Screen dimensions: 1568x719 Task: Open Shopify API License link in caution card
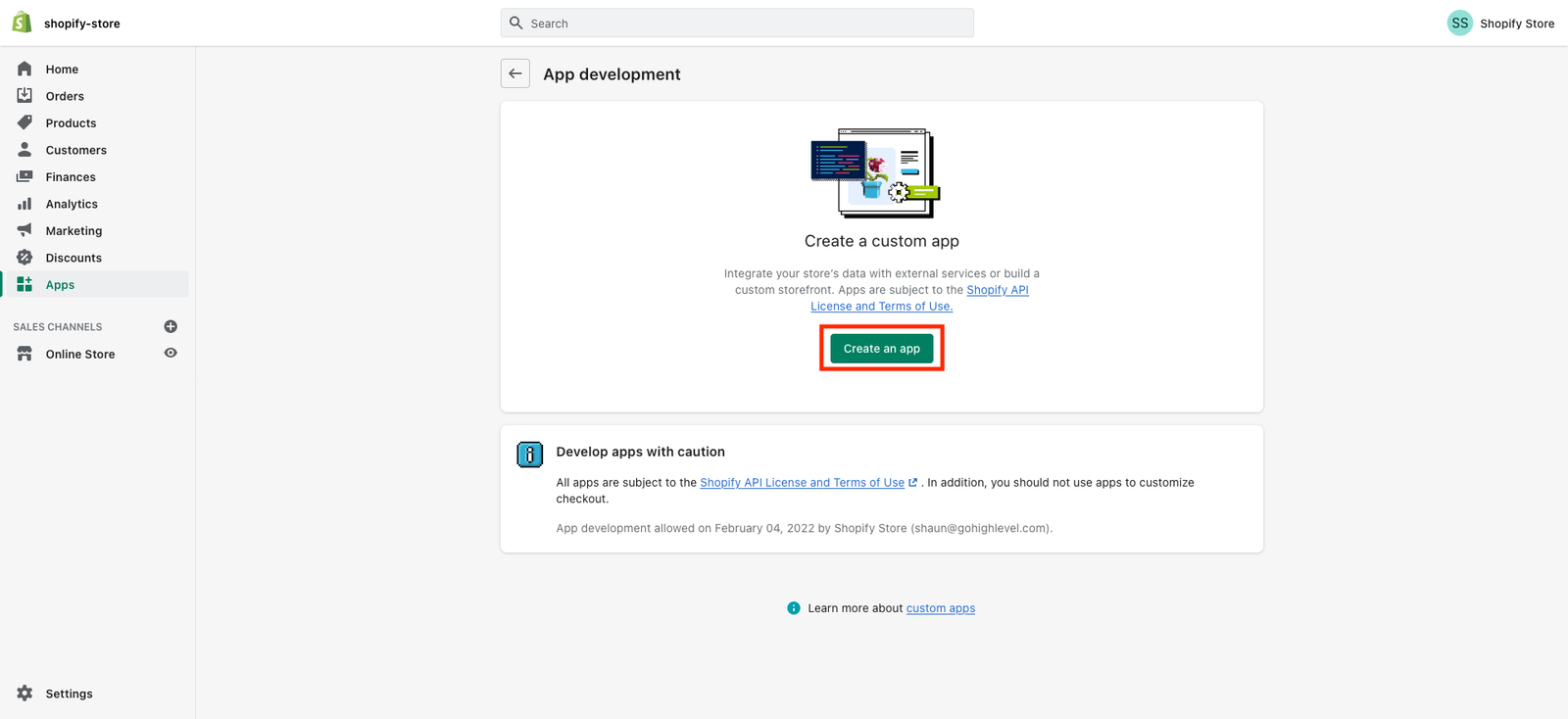[x=802, y=483]
